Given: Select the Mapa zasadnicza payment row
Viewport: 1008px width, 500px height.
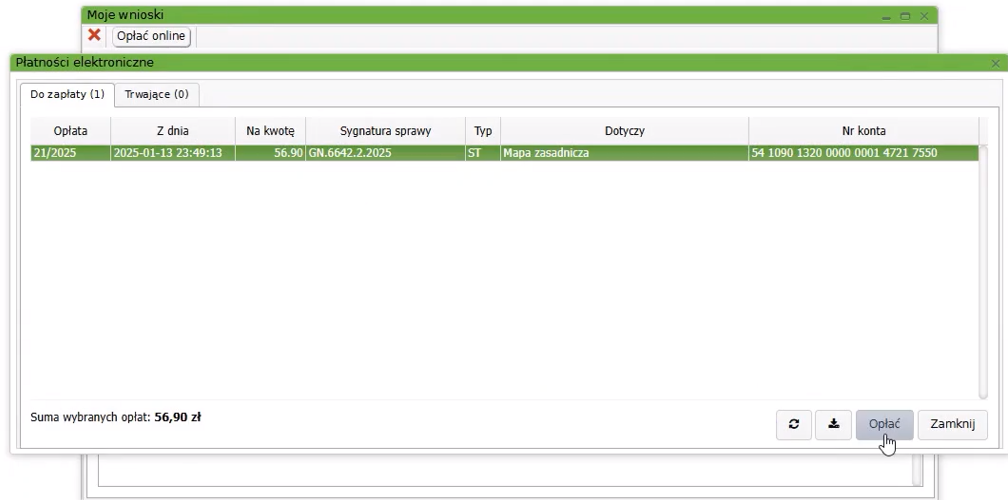Looking at the screenshot, I should (x=623, y=154).
